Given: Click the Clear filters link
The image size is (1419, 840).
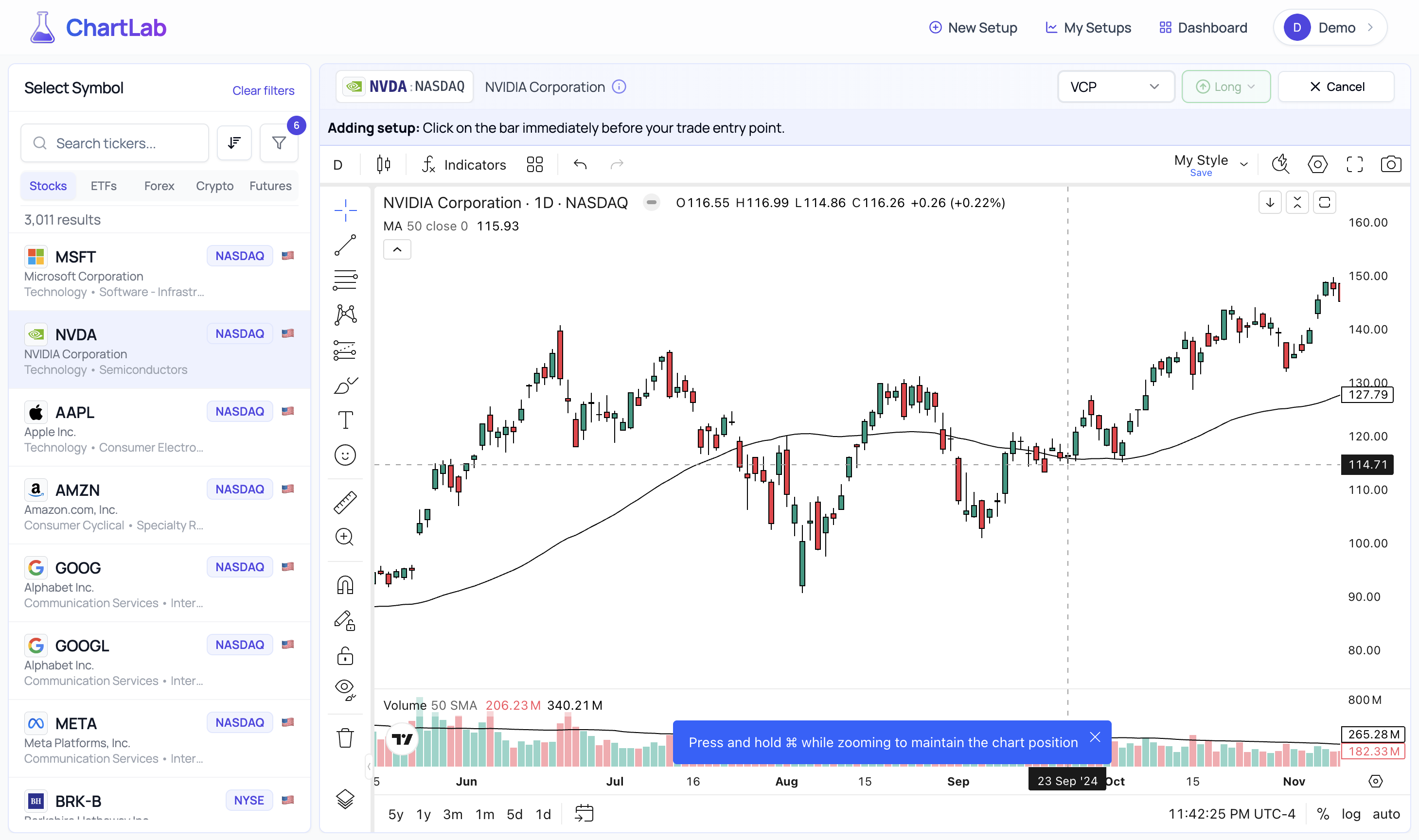Looking at the screenshot, I should click(x=263, y=90).
